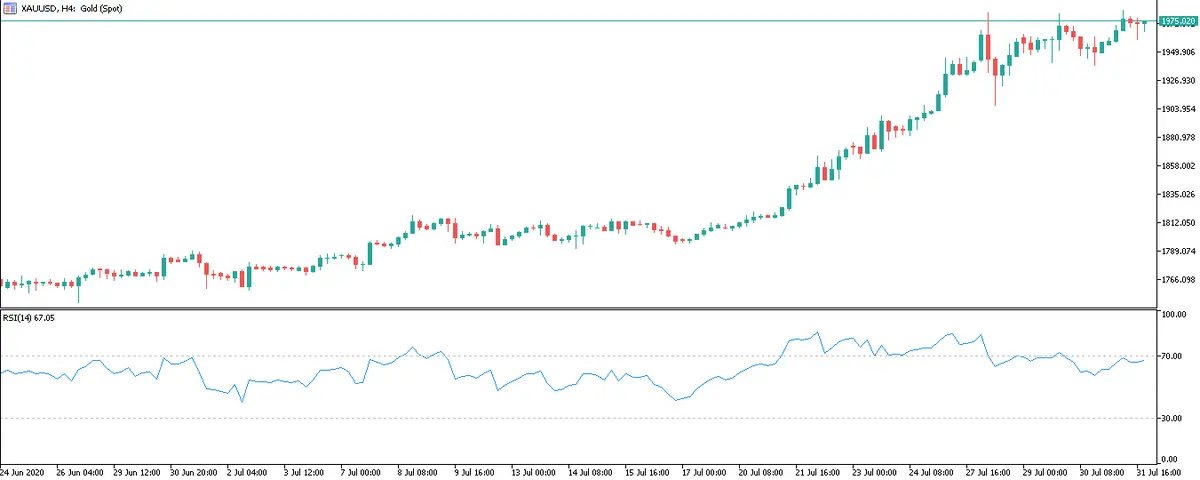Click the RSI(14) 67.05 indicator label
Viewport: 1200px width, 480px height.
tap(29, 317)
